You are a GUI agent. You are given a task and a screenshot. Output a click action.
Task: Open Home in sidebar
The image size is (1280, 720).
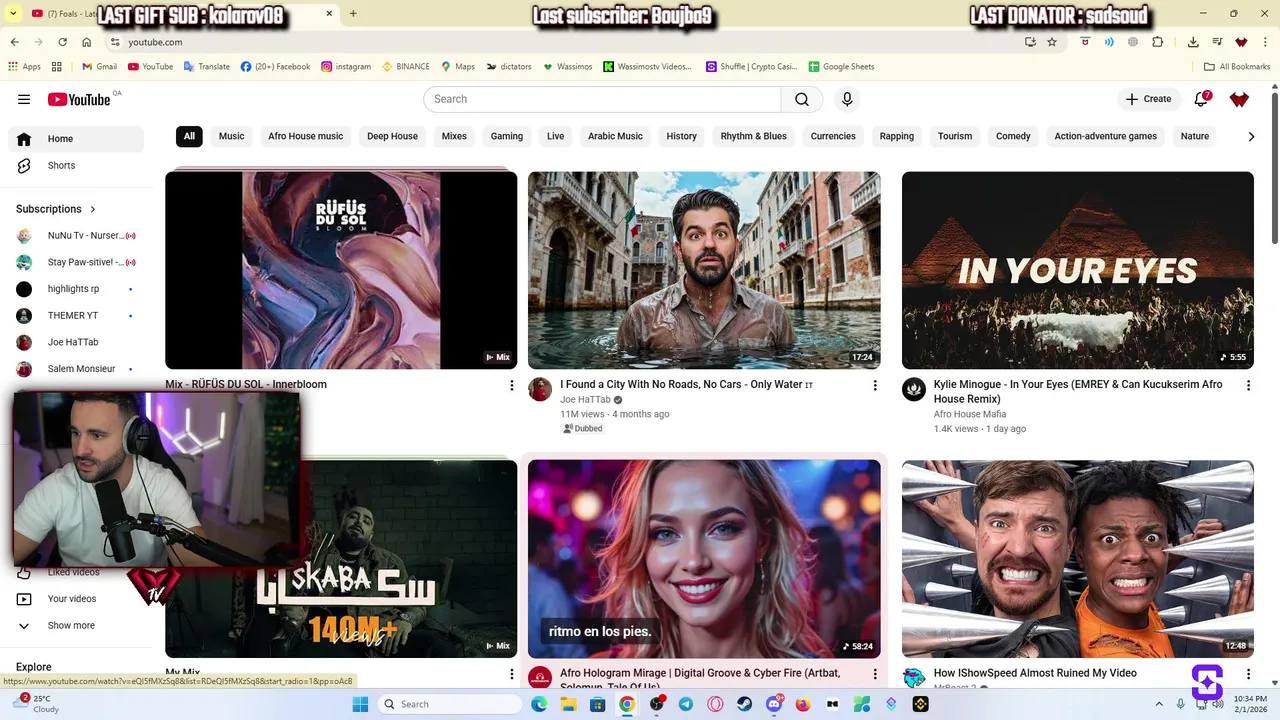coord(76,139)
